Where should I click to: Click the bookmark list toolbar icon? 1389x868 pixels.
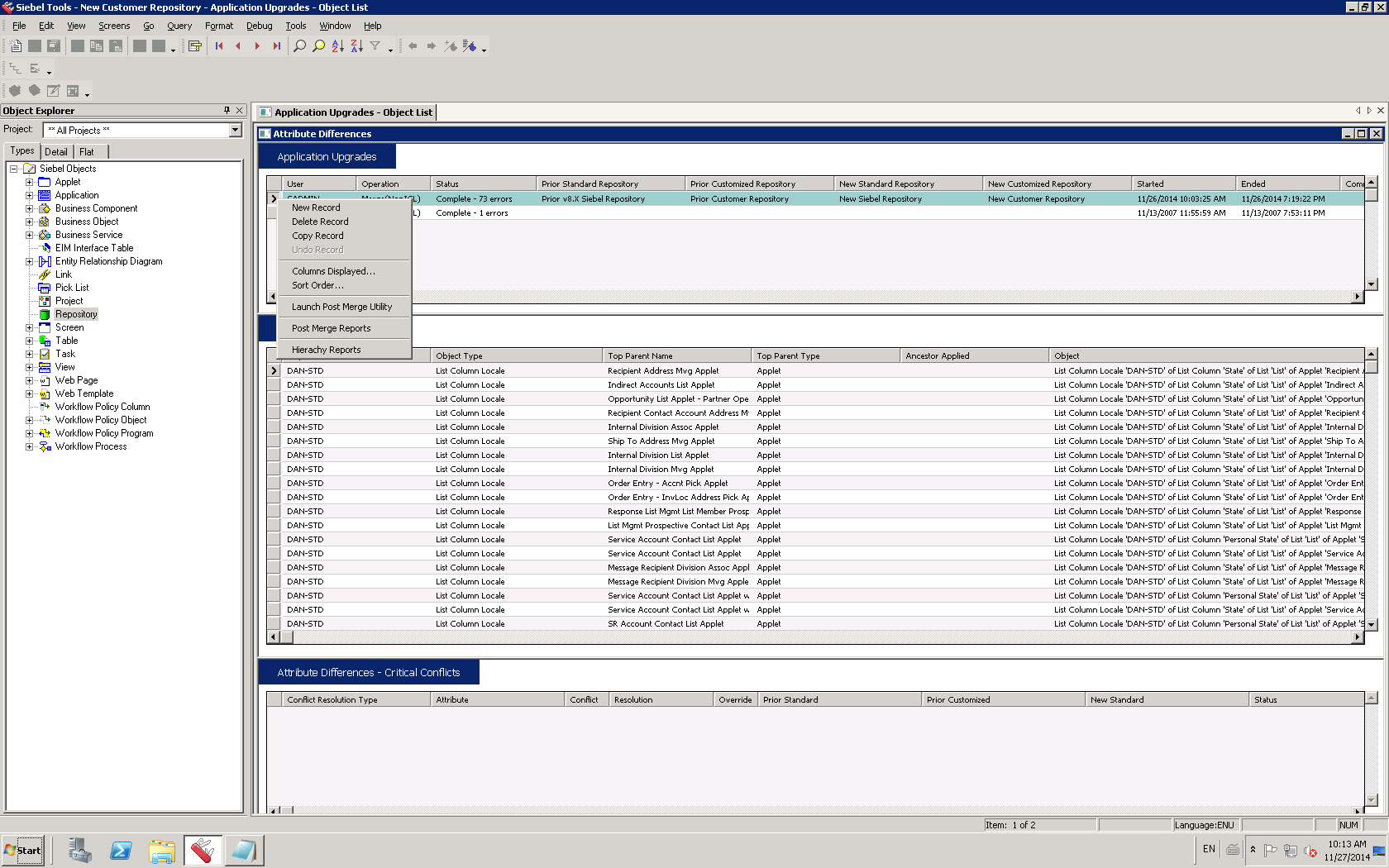tap(470, 46)
